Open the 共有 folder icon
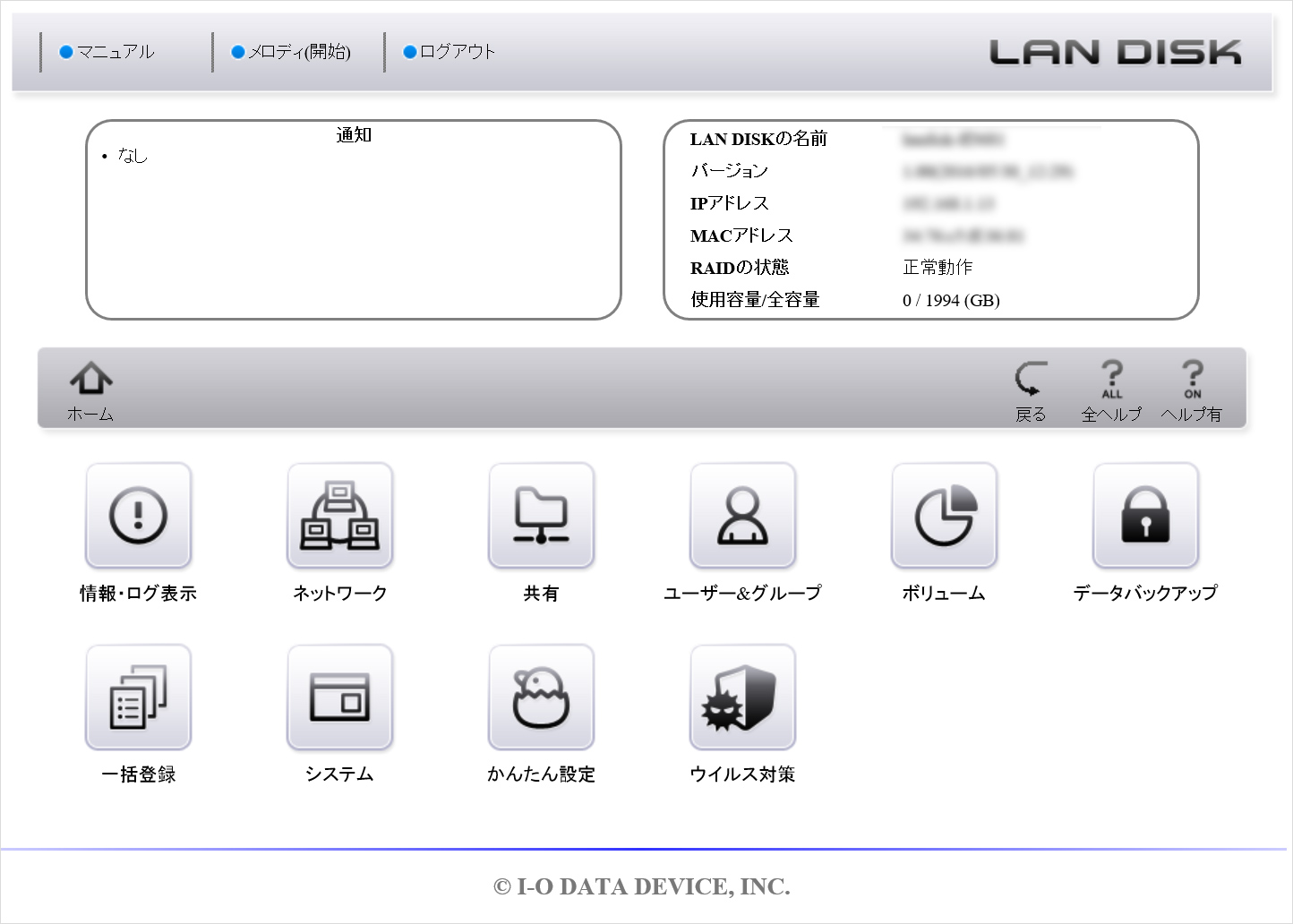Viewport: 1293px width, 924px height. click(541, 516)
